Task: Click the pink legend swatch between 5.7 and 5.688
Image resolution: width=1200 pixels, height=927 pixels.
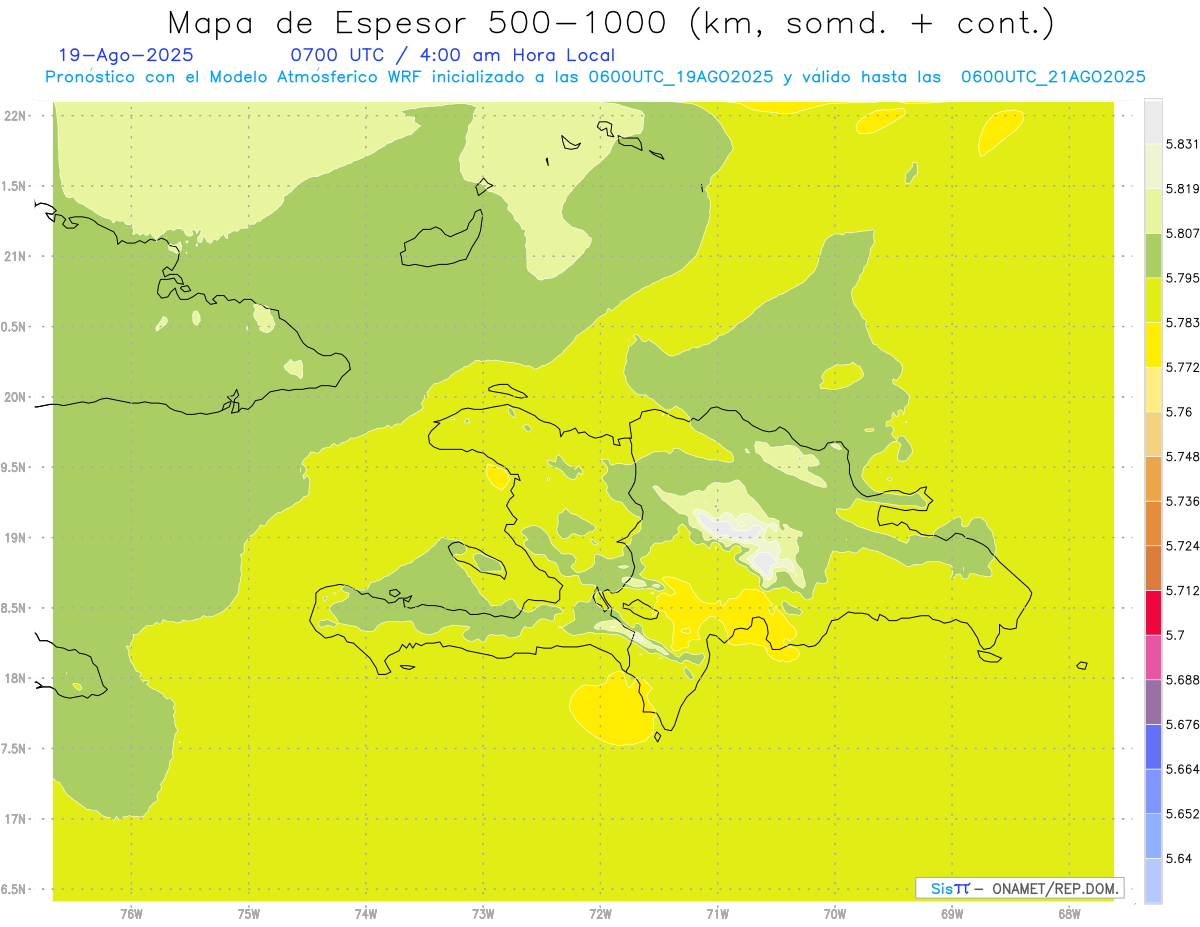Action: click(1153, 657)
